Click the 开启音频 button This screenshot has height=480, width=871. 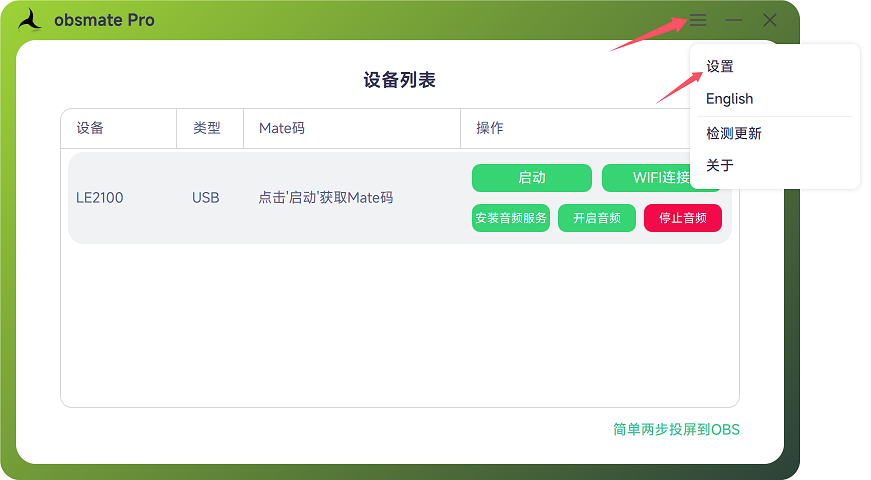[597, 218]
